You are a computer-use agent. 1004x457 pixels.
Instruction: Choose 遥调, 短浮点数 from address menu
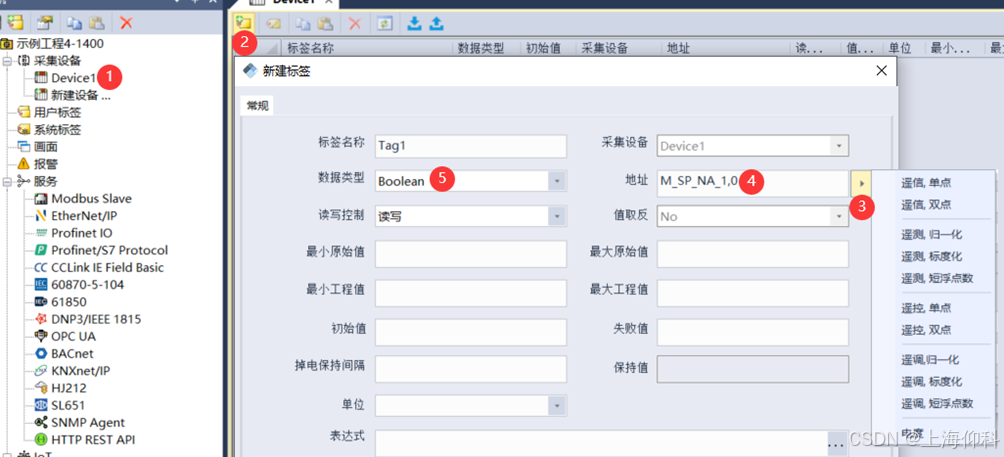point(937,403)
